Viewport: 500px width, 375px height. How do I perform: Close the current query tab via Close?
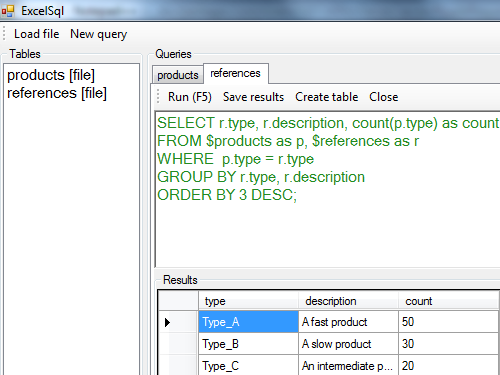pos(384,97)
